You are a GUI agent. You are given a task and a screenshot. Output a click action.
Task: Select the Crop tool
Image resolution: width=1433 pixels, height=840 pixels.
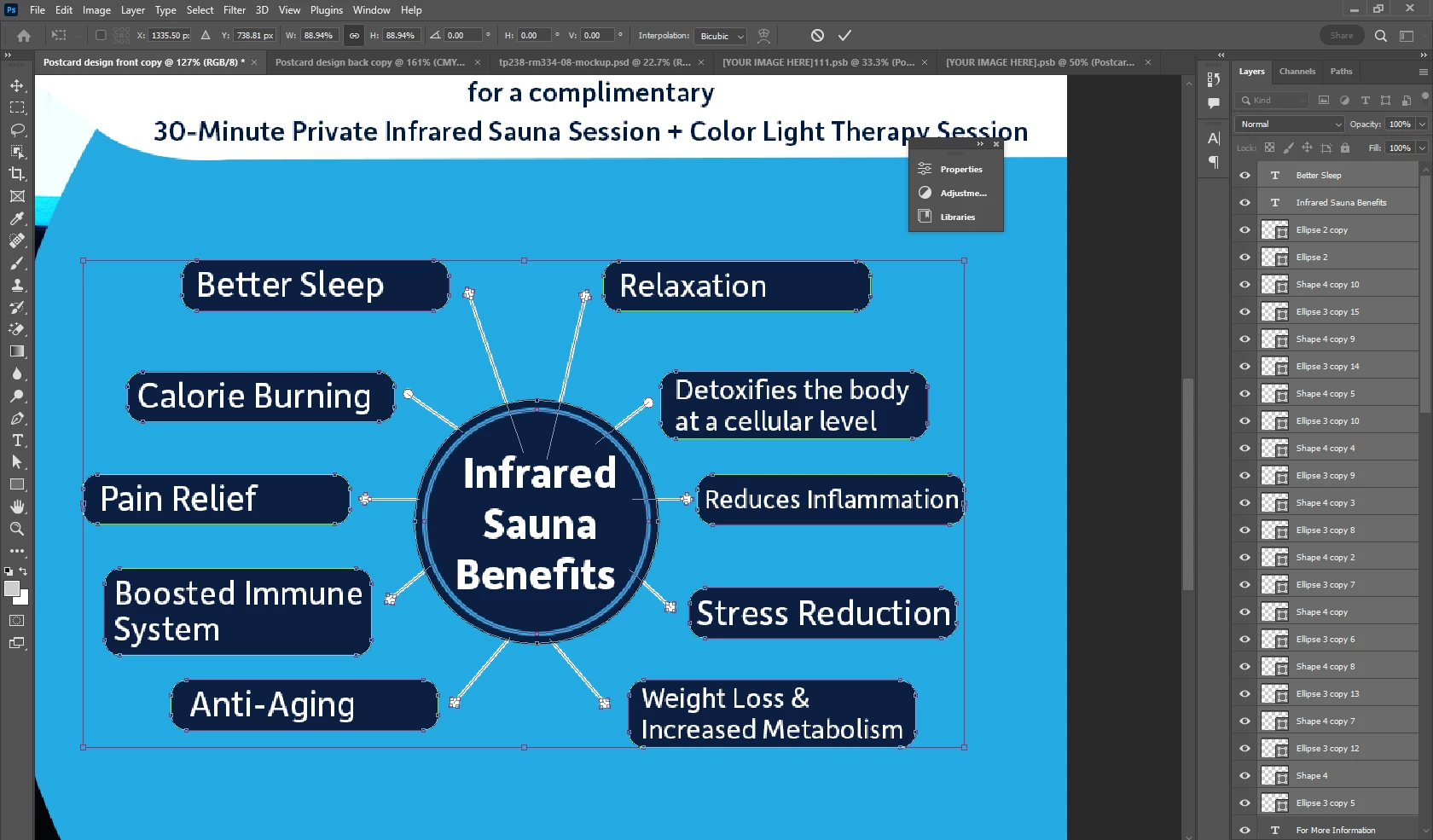[x=17, y=174]
